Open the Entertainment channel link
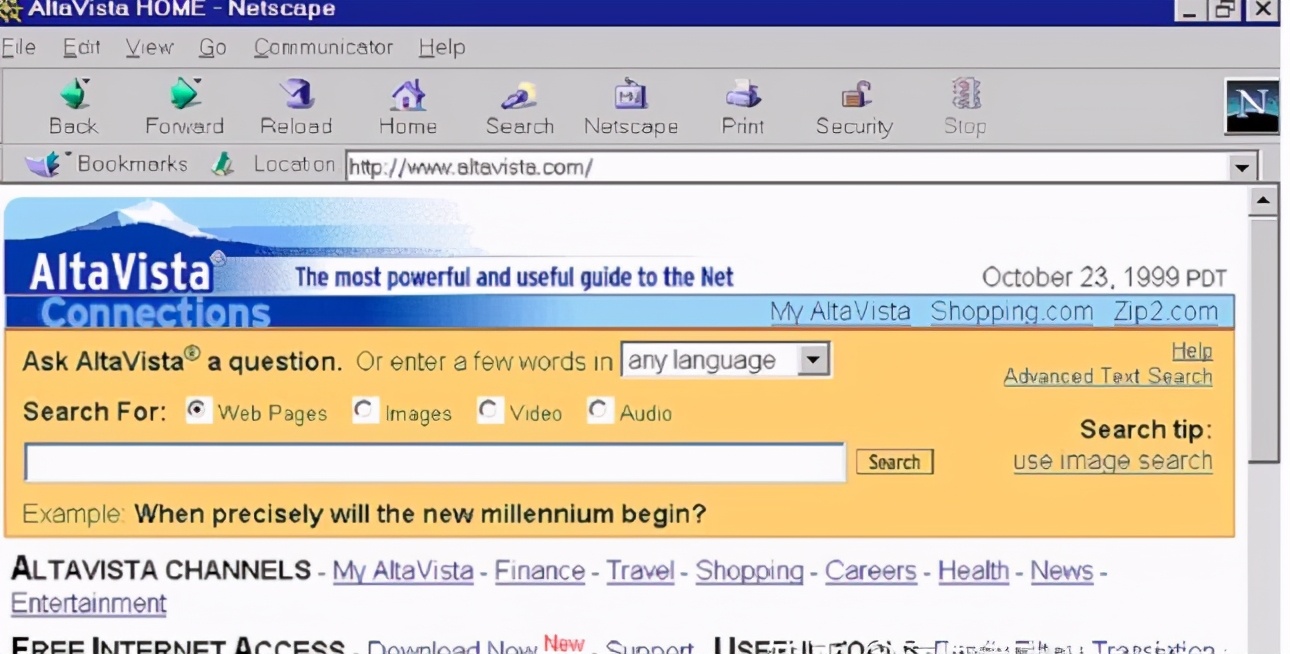Screen dimensions: 1290x654 [89, 604]
